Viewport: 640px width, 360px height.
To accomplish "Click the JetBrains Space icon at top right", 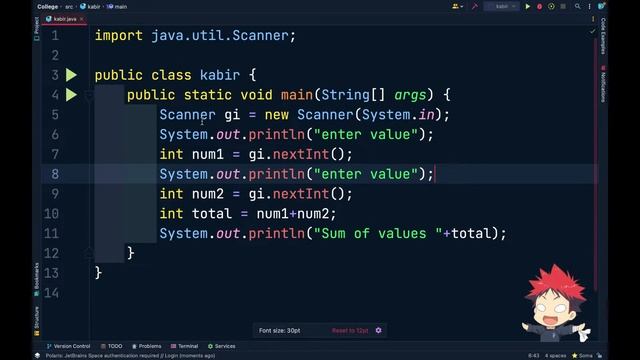I will tap(601, 7).
